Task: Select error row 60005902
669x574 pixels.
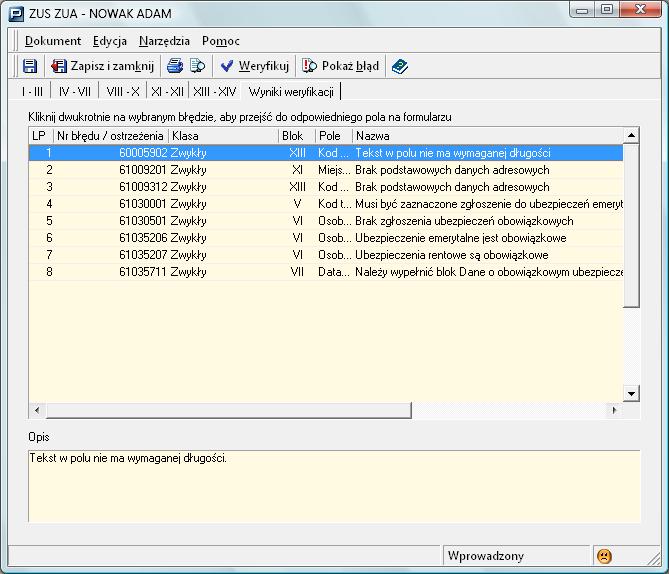Action: coord(326,153)
